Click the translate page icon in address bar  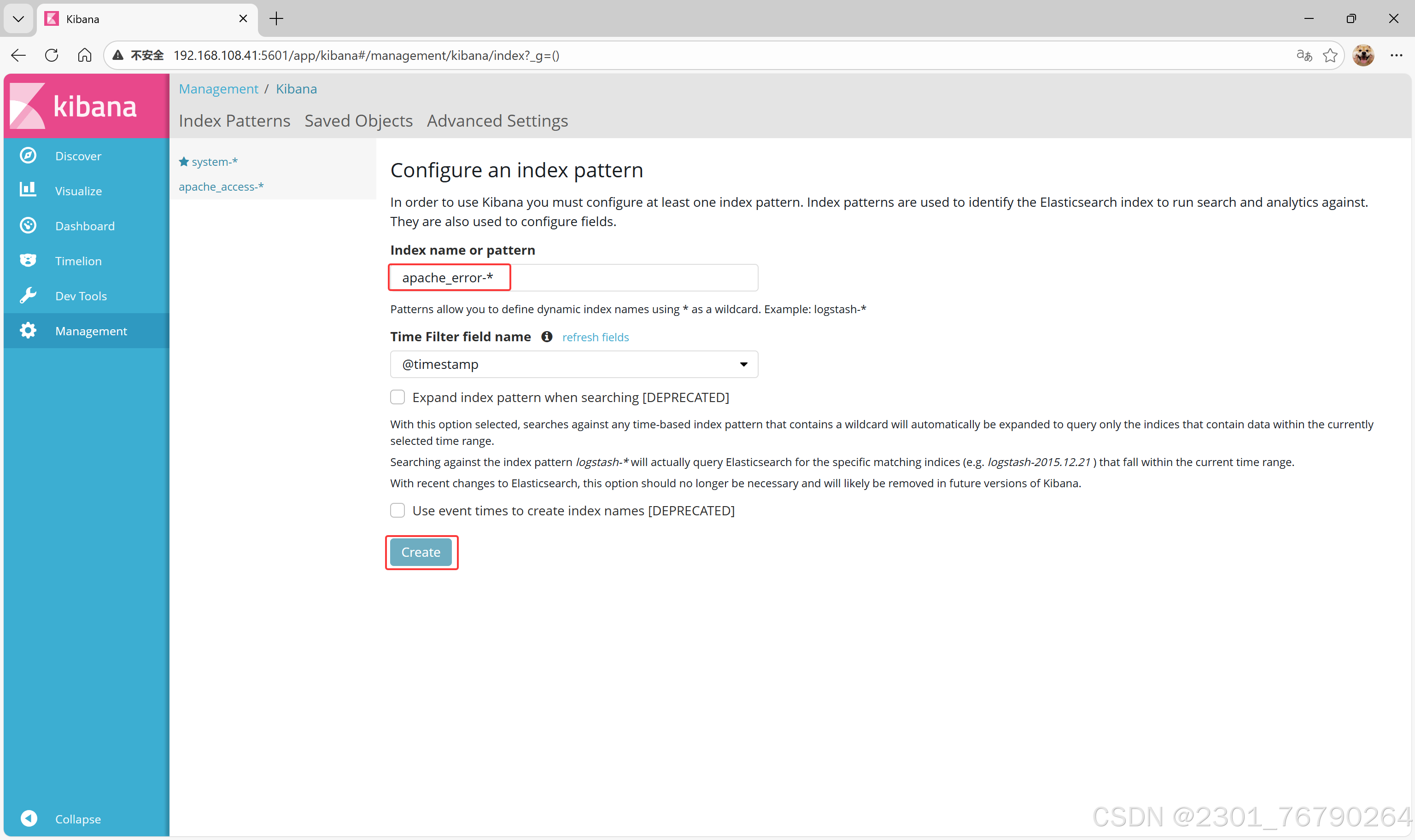(1304, 55)
